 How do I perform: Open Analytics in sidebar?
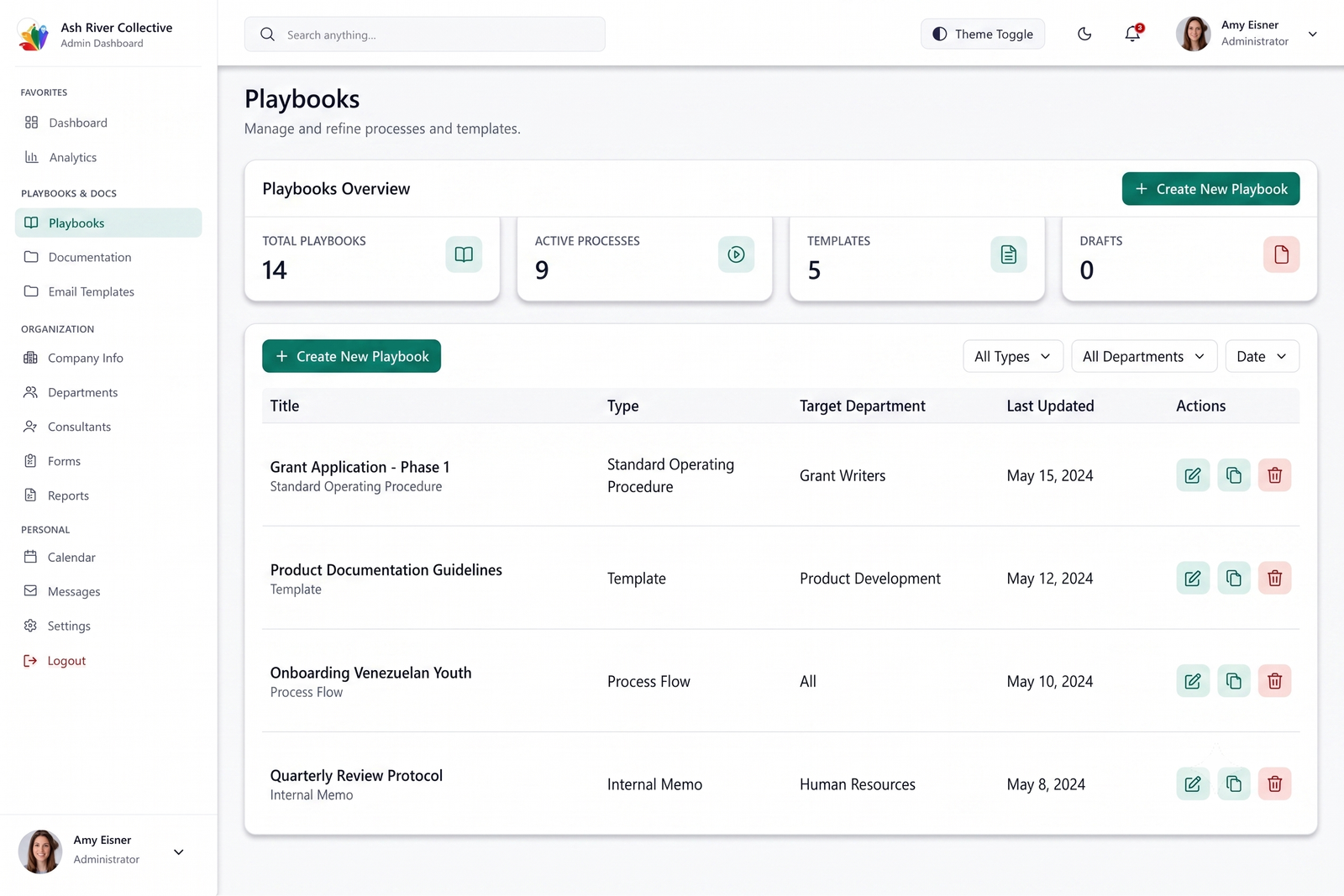[x=108, y=157]
